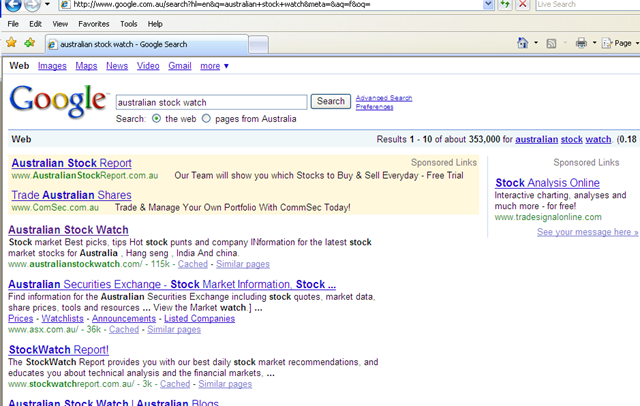The width and height of the screenshot is (640, 406).
Task: Click the Google Search button
Action: pyautogui.click(x=331, y=101)
